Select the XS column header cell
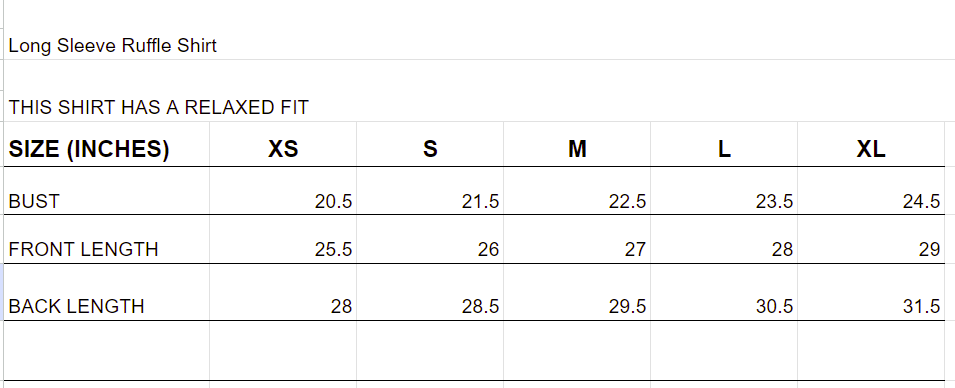This screenshot has width=955, height=388. coord(283,144)
